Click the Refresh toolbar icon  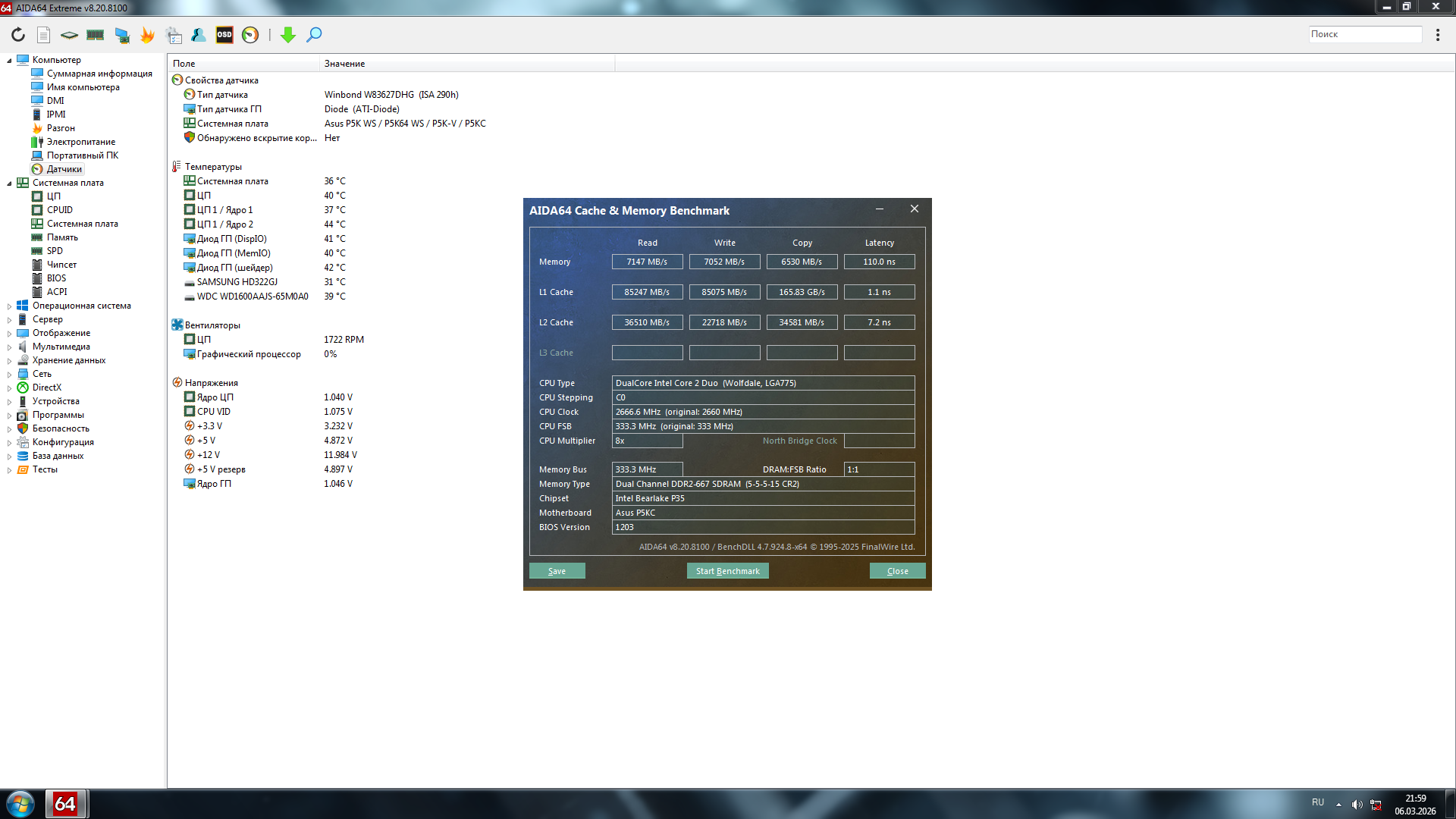[18, 35]
